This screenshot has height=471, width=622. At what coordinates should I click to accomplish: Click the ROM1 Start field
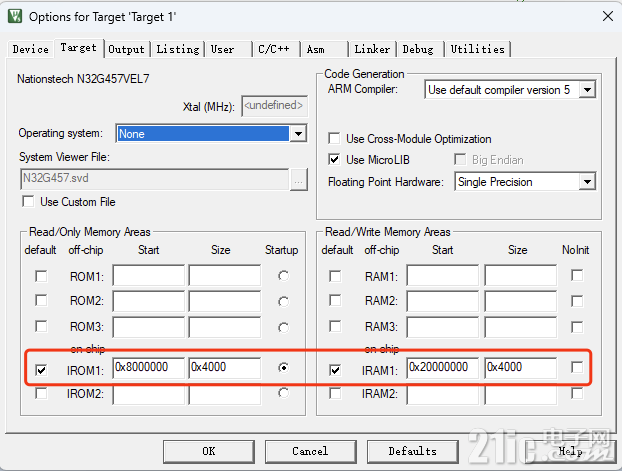click(148, 275)
